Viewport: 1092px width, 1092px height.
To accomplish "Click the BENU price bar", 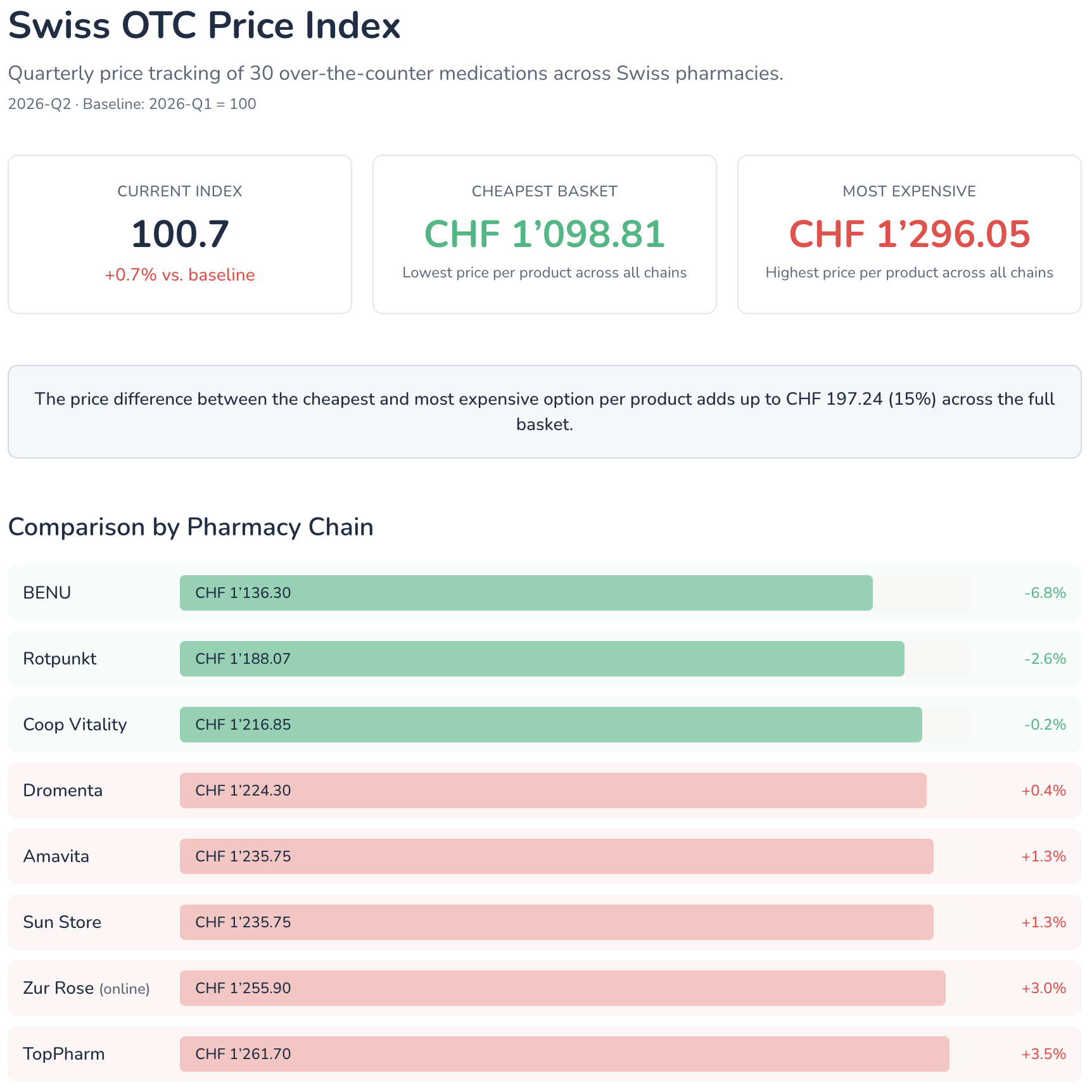I will pyautogui.click(x=526, y=593).
